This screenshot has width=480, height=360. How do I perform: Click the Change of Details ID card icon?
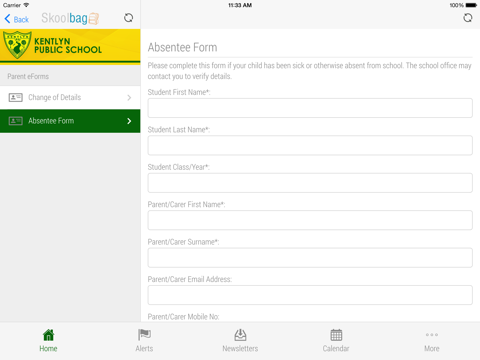click(15, 97)
